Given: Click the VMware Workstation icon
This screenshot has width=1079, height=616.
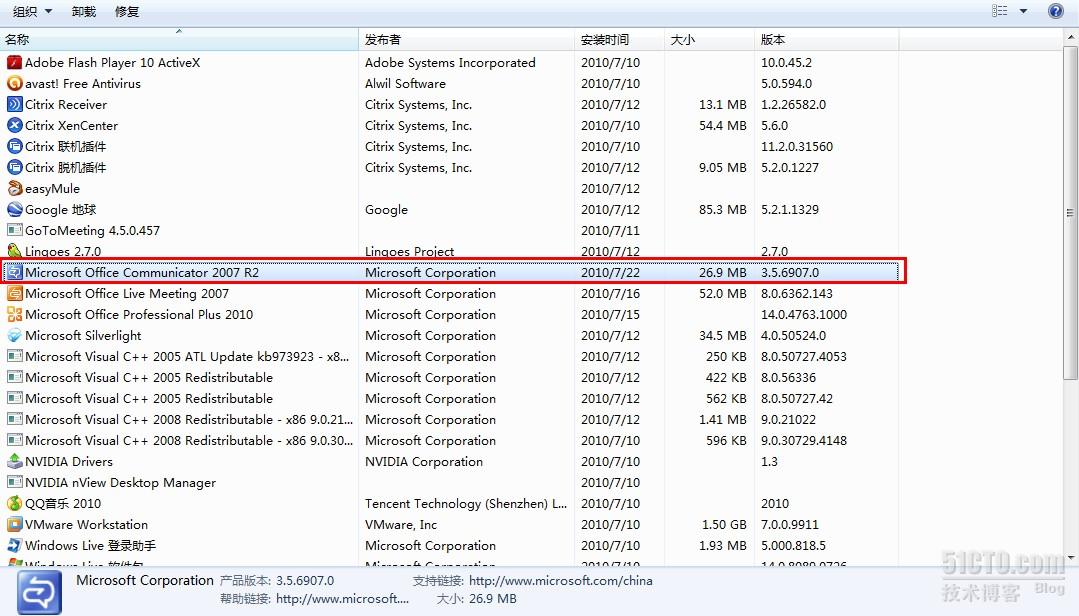Looking at the screenshot, I should (14, 524).
